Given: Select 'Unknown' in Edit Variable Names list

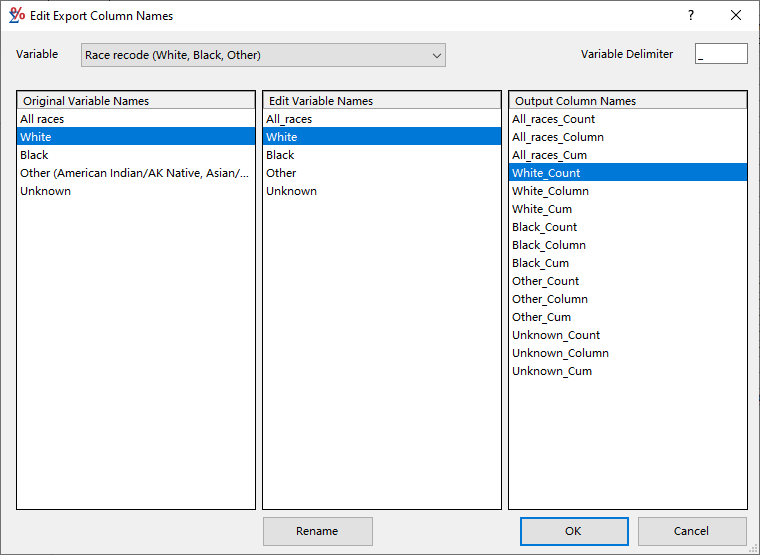Looking at the screenshot, I should (291, 191).
